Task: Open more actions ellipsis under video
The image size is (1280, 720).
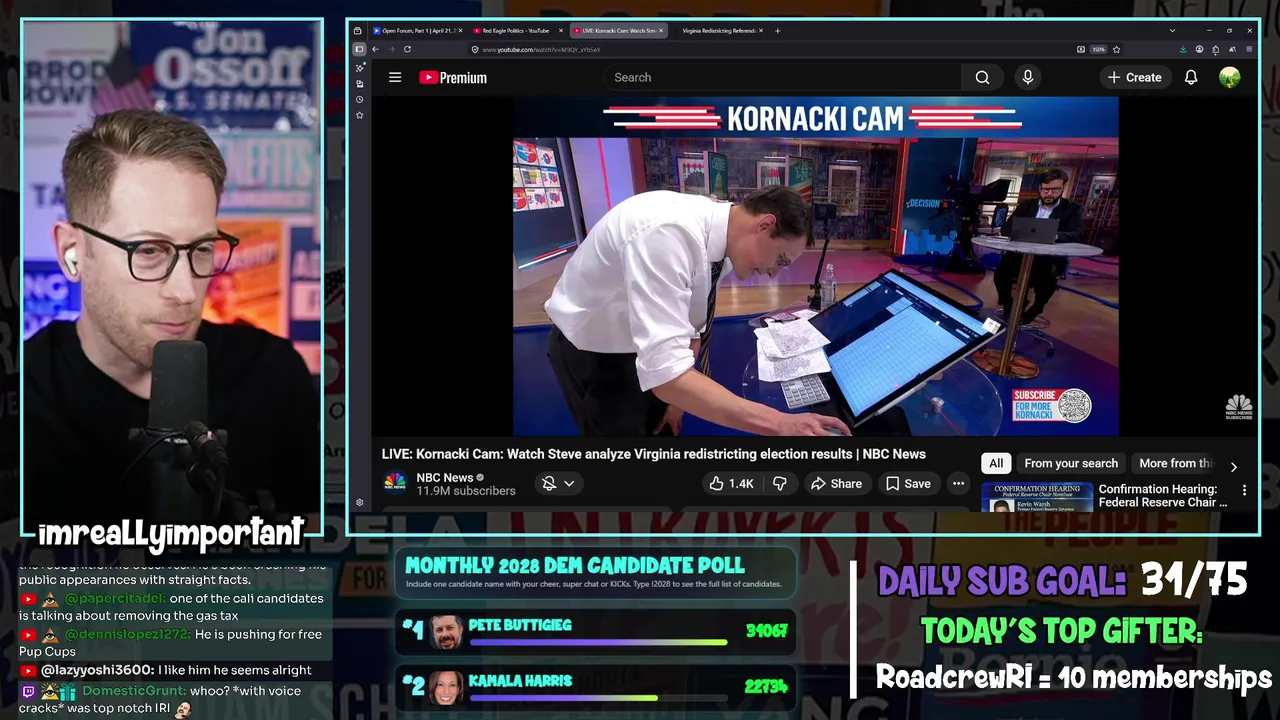Action: (958, 483)
